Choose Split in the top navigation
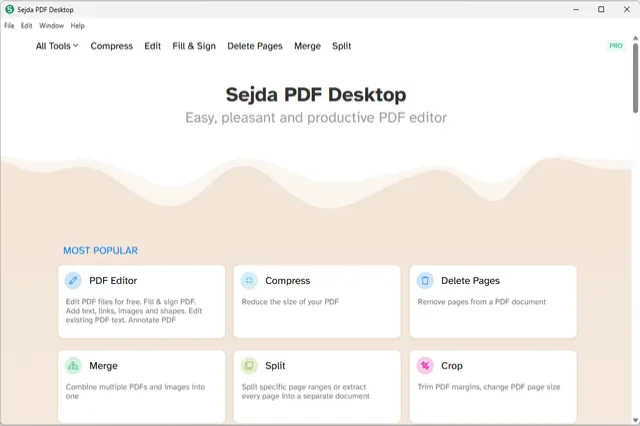The image size is (640, 426). (x=342, y=46)
